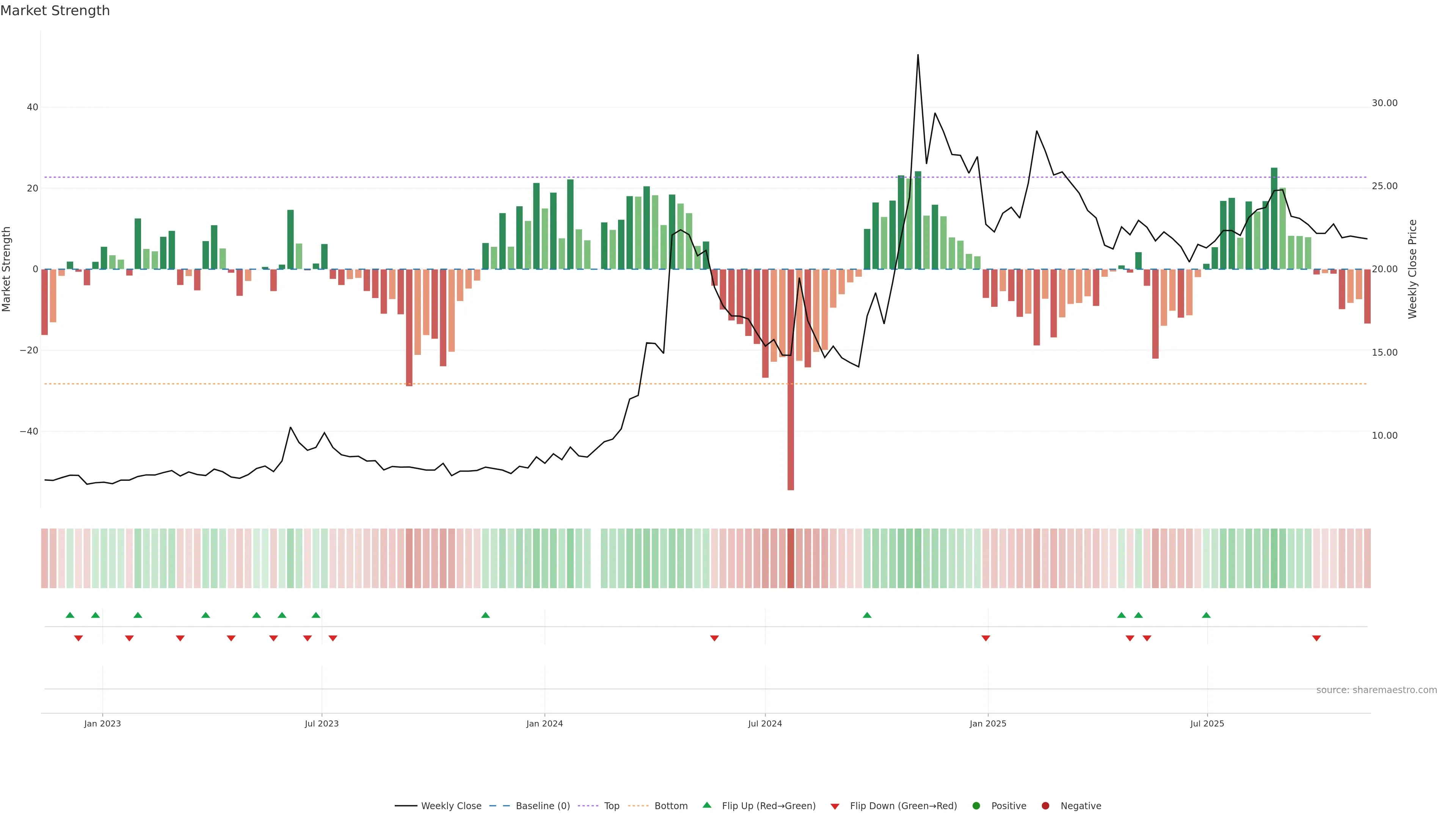The height and width of the screenshot is (819, 1456).
Task: Click the Jul 2024 x-axis label
Action: (765, 723)
